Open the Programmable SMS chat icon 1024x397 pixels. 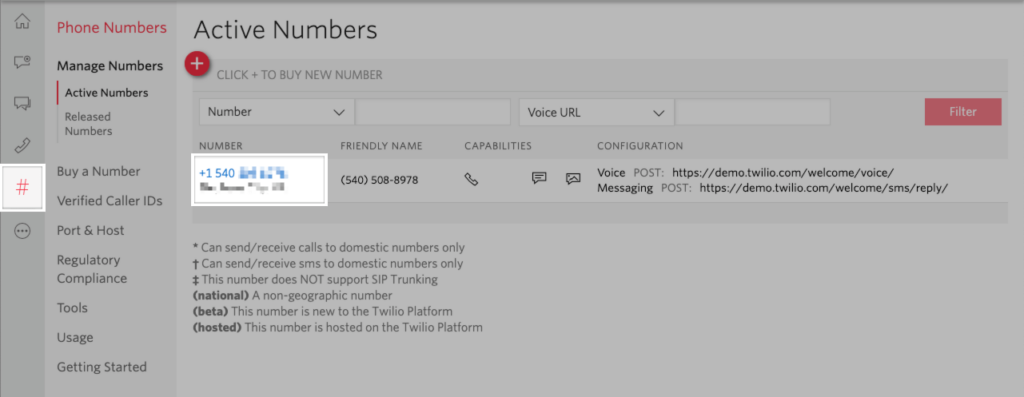tap(22, 62)
